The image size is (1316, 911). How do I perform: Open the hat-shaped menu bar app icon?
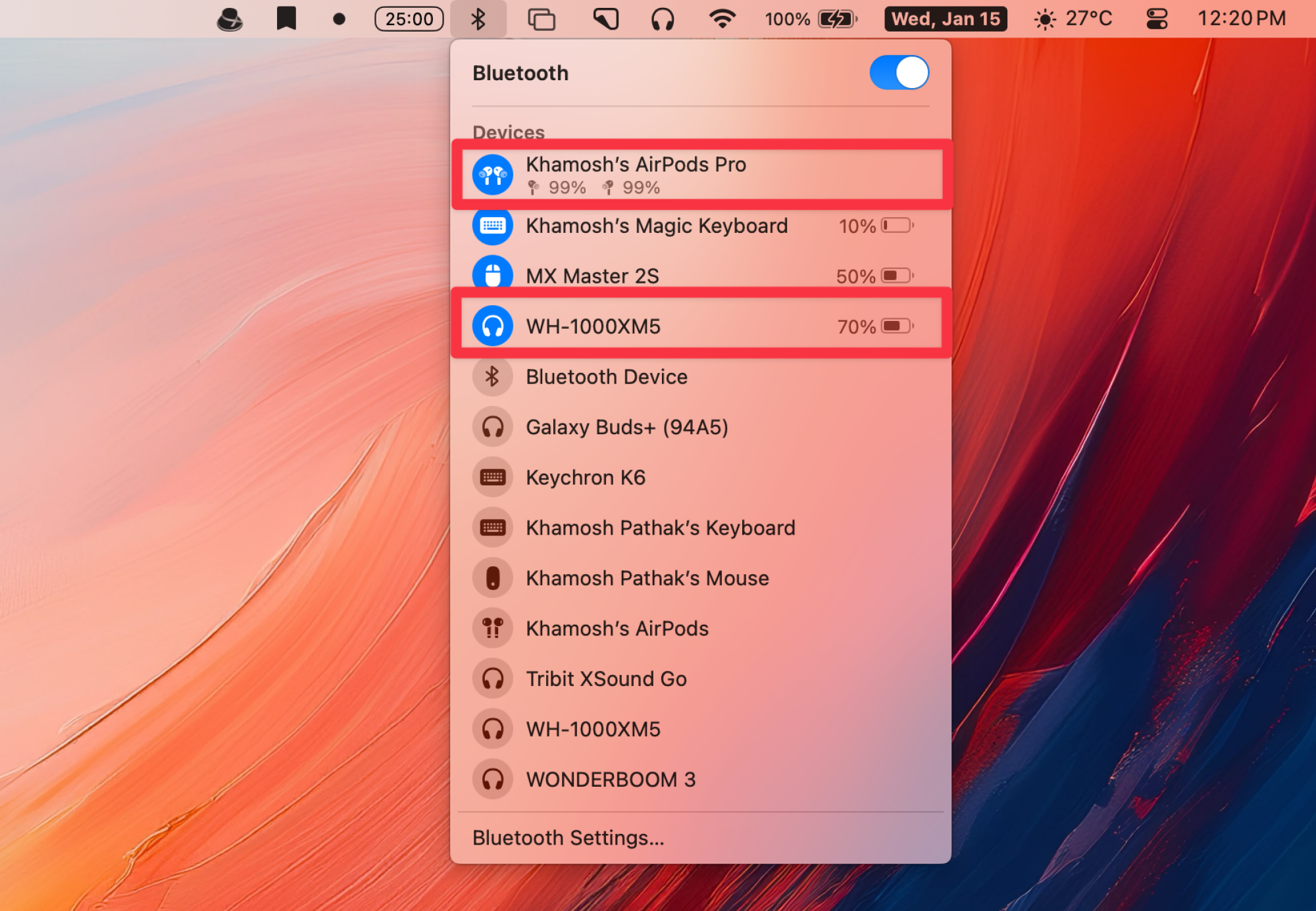click(230, 19)
